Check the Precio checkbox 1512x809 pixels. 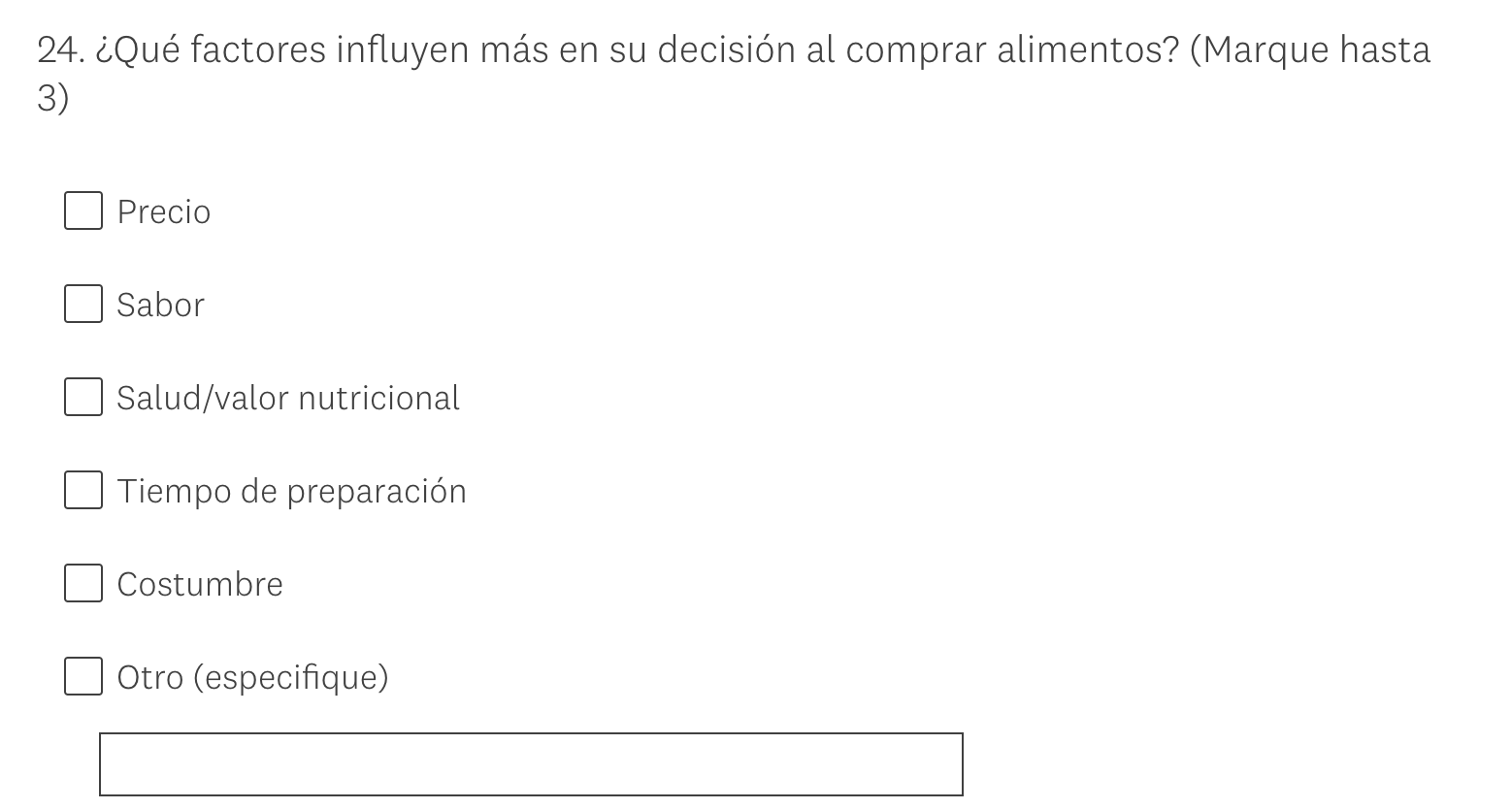point(83,211)
